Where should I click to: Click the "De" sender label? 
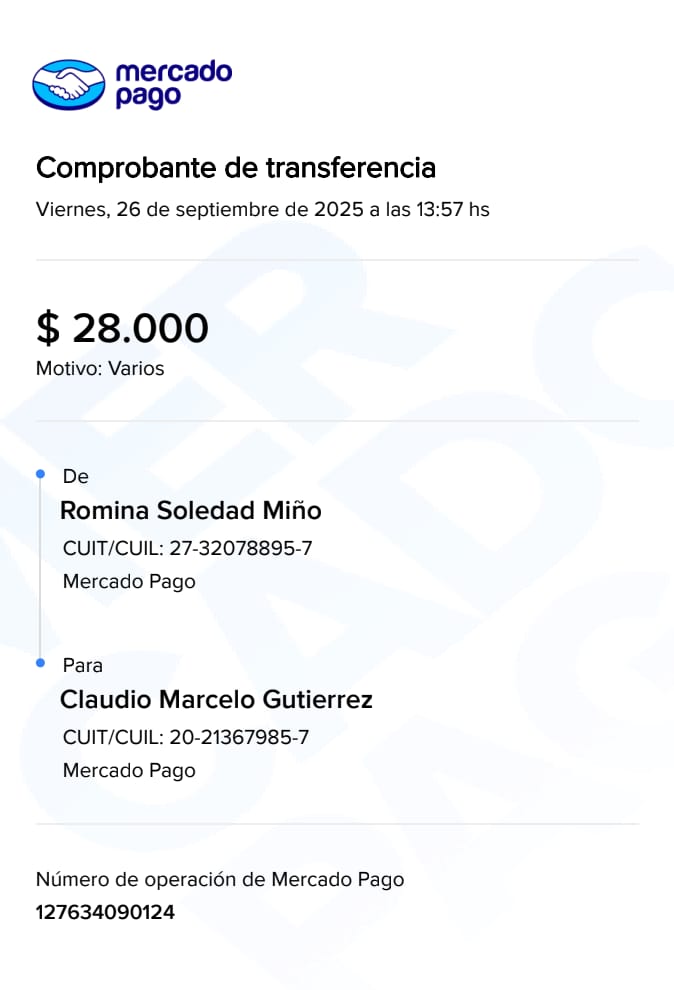pyautogui.click(x=75, y=476)
